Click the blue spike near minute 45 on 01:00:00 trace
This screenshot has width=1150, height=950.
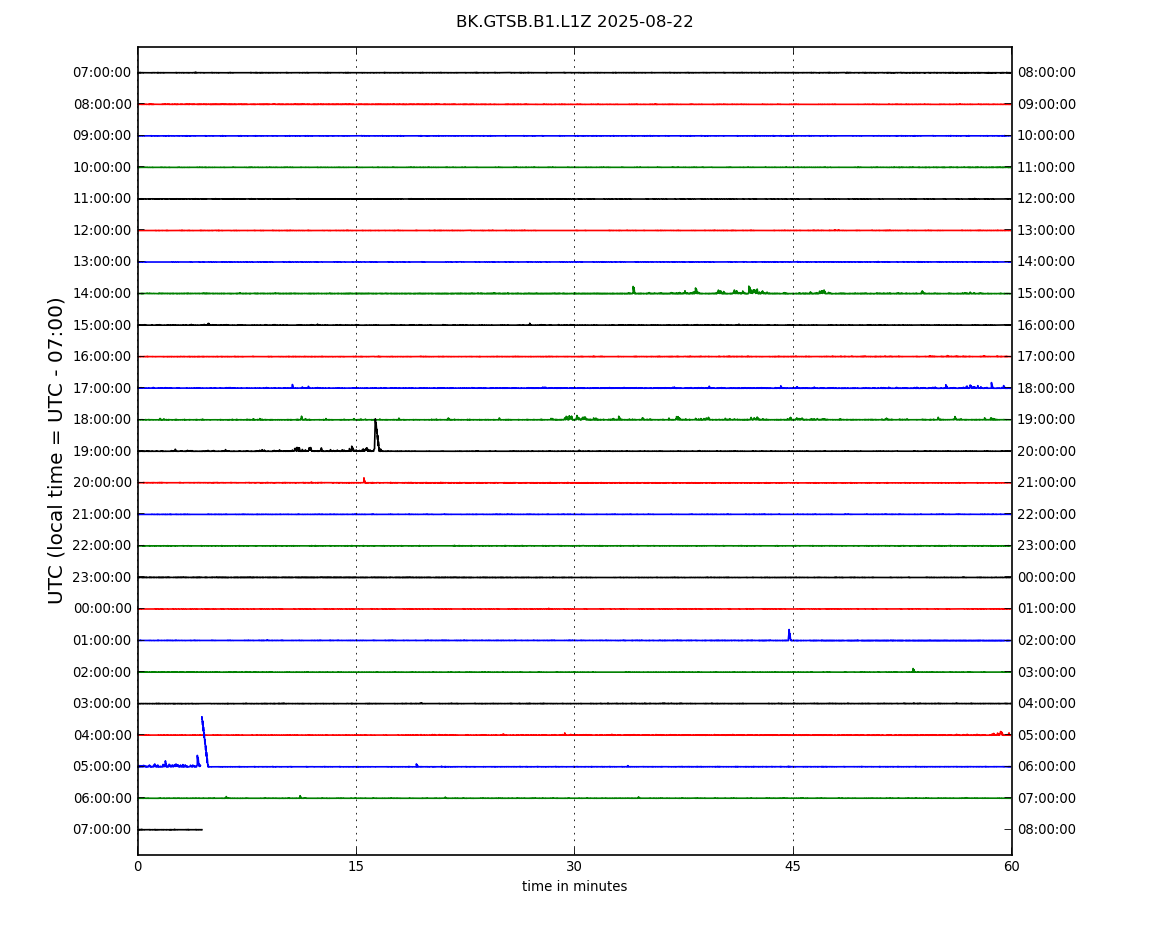pos(789,635)
